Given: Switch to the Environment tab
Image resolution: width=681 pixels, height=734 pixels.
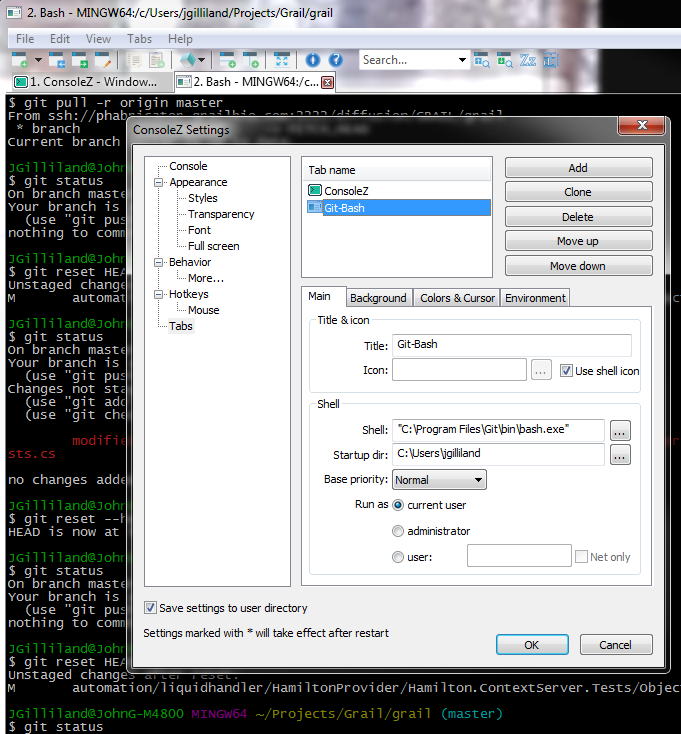Looking at the screenshot, I should click(x=535, y=298).
